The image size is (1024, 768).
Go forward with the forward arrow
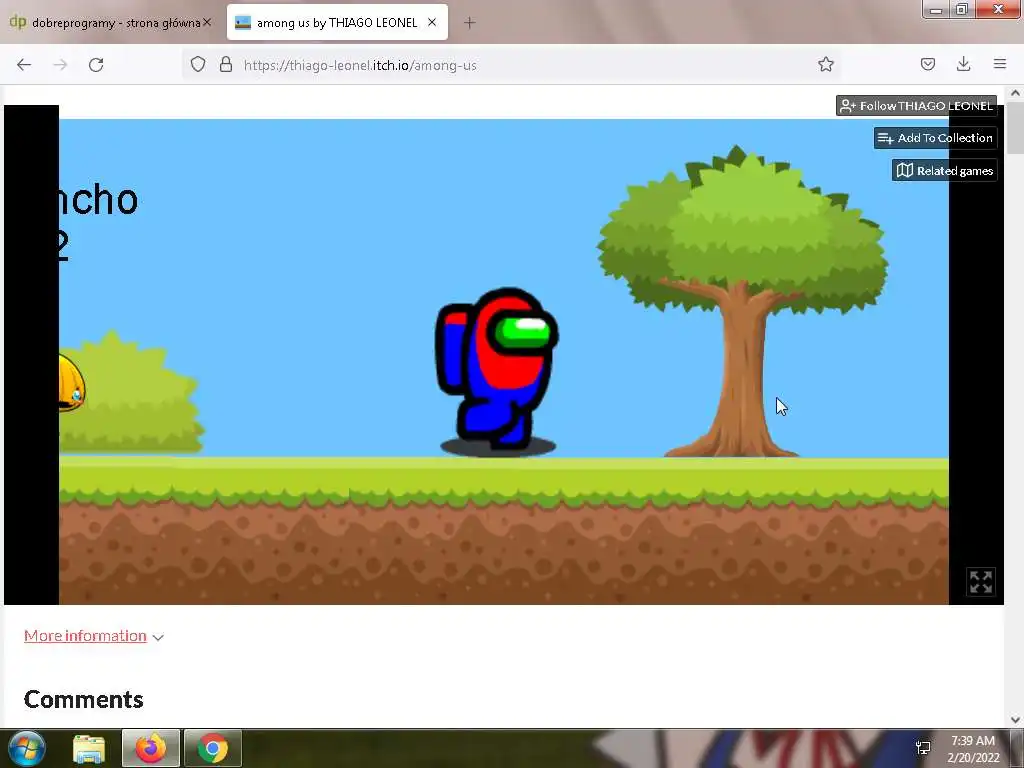click(60, 65)
